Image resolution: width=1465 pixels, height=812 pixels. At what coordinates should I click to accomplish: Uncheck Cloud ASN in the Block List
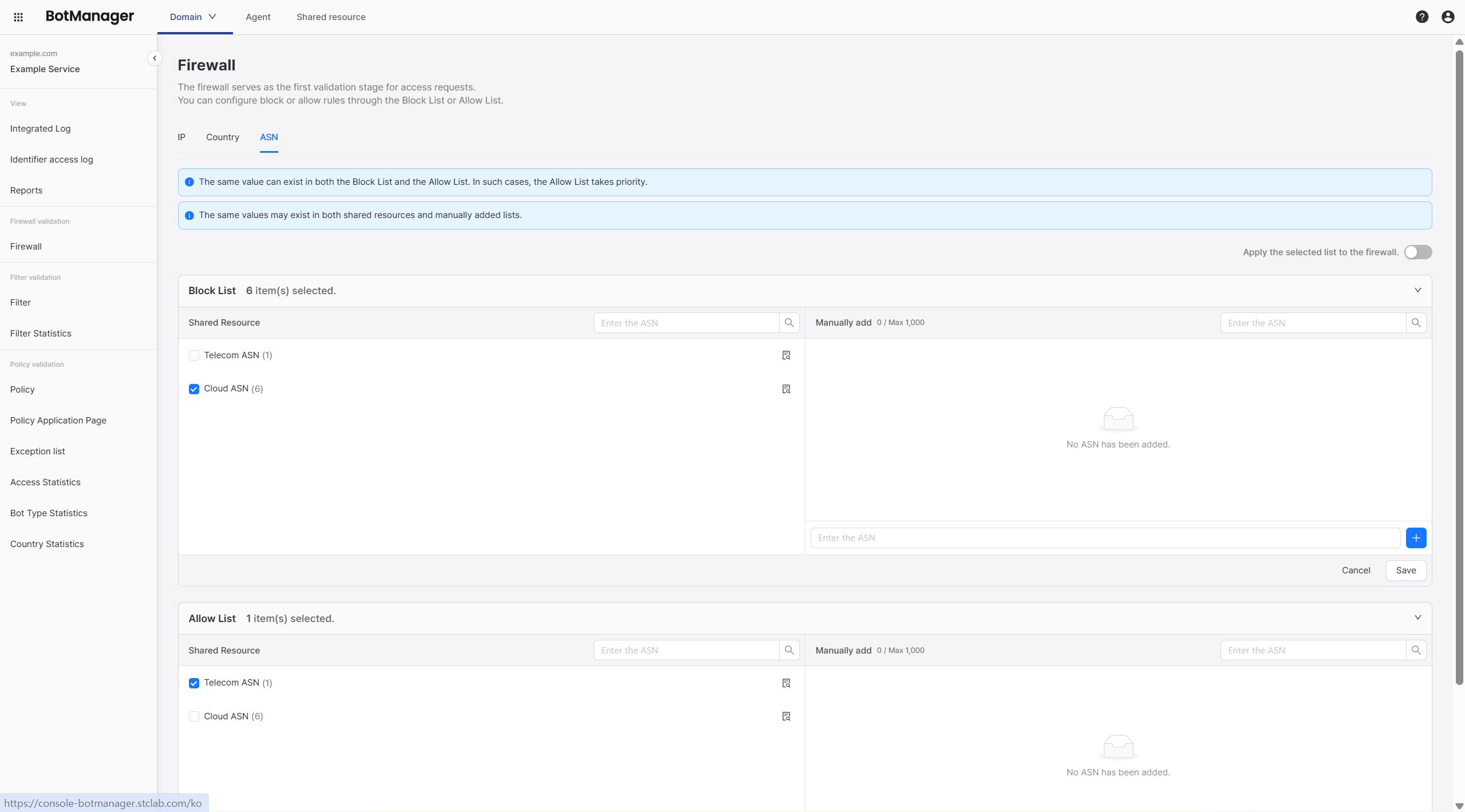pos(194,389)
